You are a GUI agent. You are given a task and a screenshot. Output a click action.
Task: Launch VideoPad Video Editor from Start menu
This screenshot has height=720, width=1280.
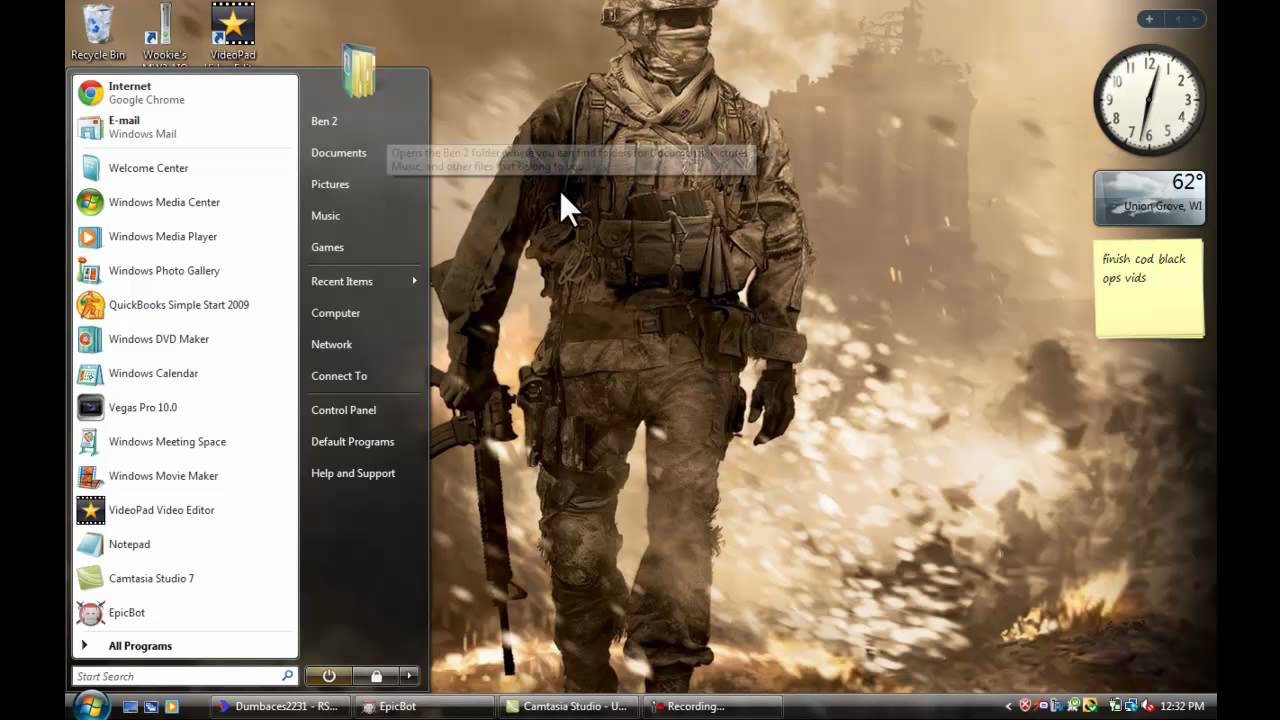click(x=185, y=510)
